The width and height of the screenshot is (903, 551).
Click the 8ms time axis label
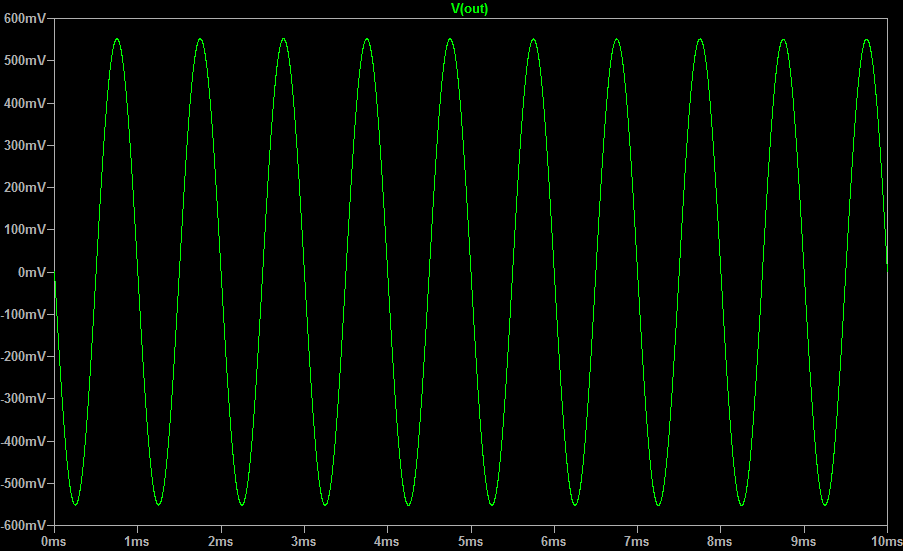pyautogui.click(x=720, y=542)
